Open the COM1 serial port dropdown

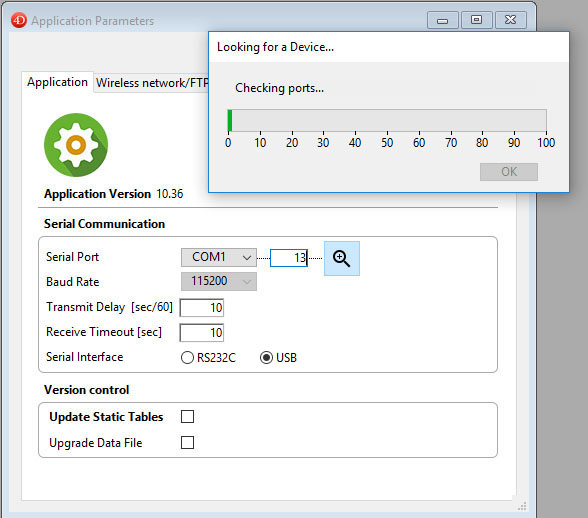click(x=219, y=257)
